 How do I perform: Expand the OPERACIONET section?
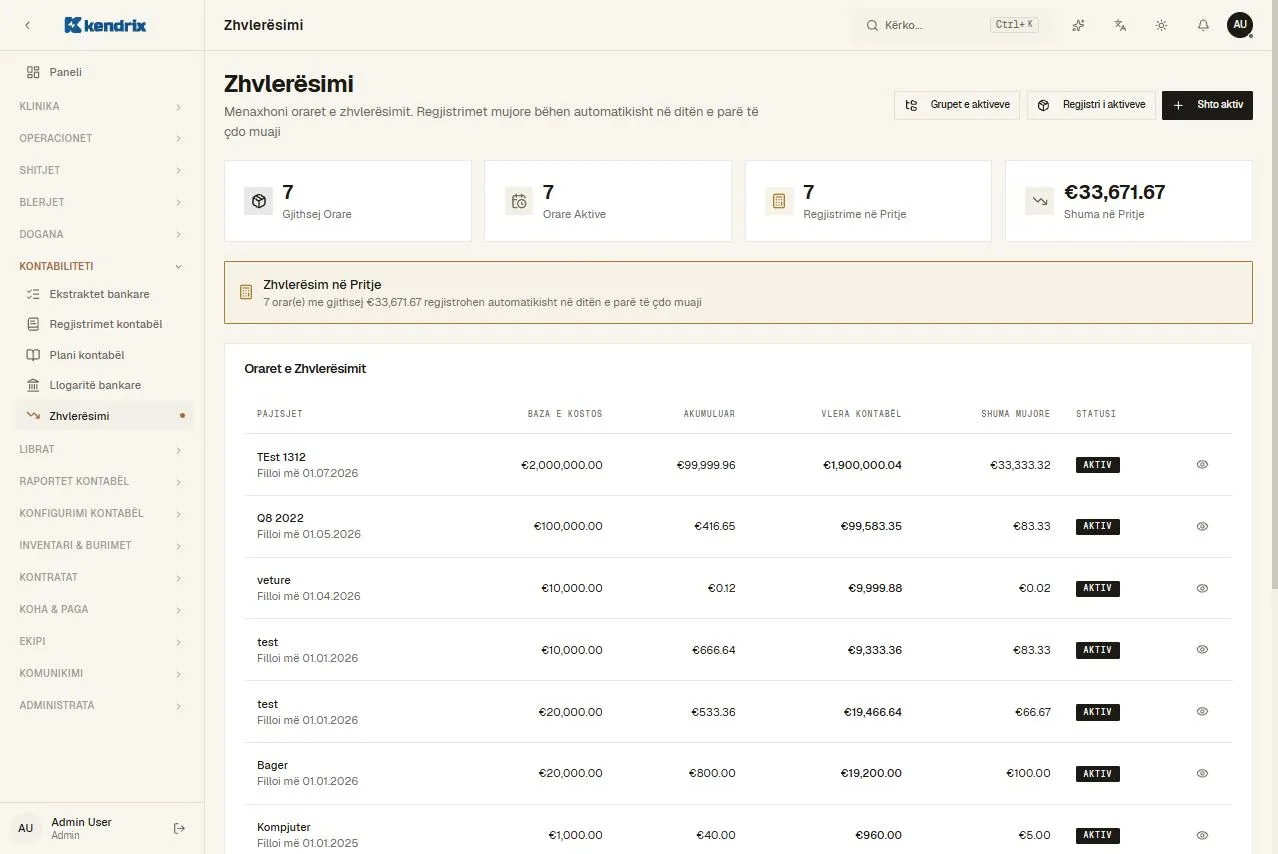tap(101, 138)
